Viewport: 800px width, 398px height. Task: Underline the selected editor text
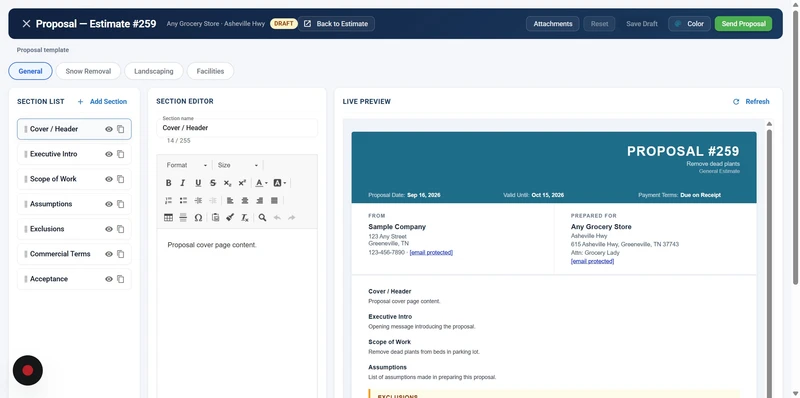[x=198, y=183]
